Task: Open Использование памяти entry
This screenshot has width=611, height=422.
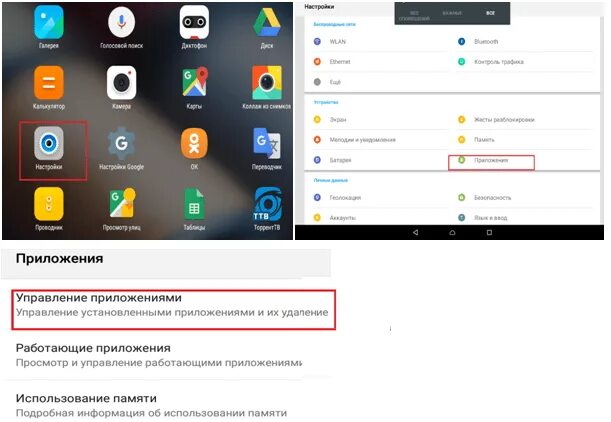Action: 151,405
